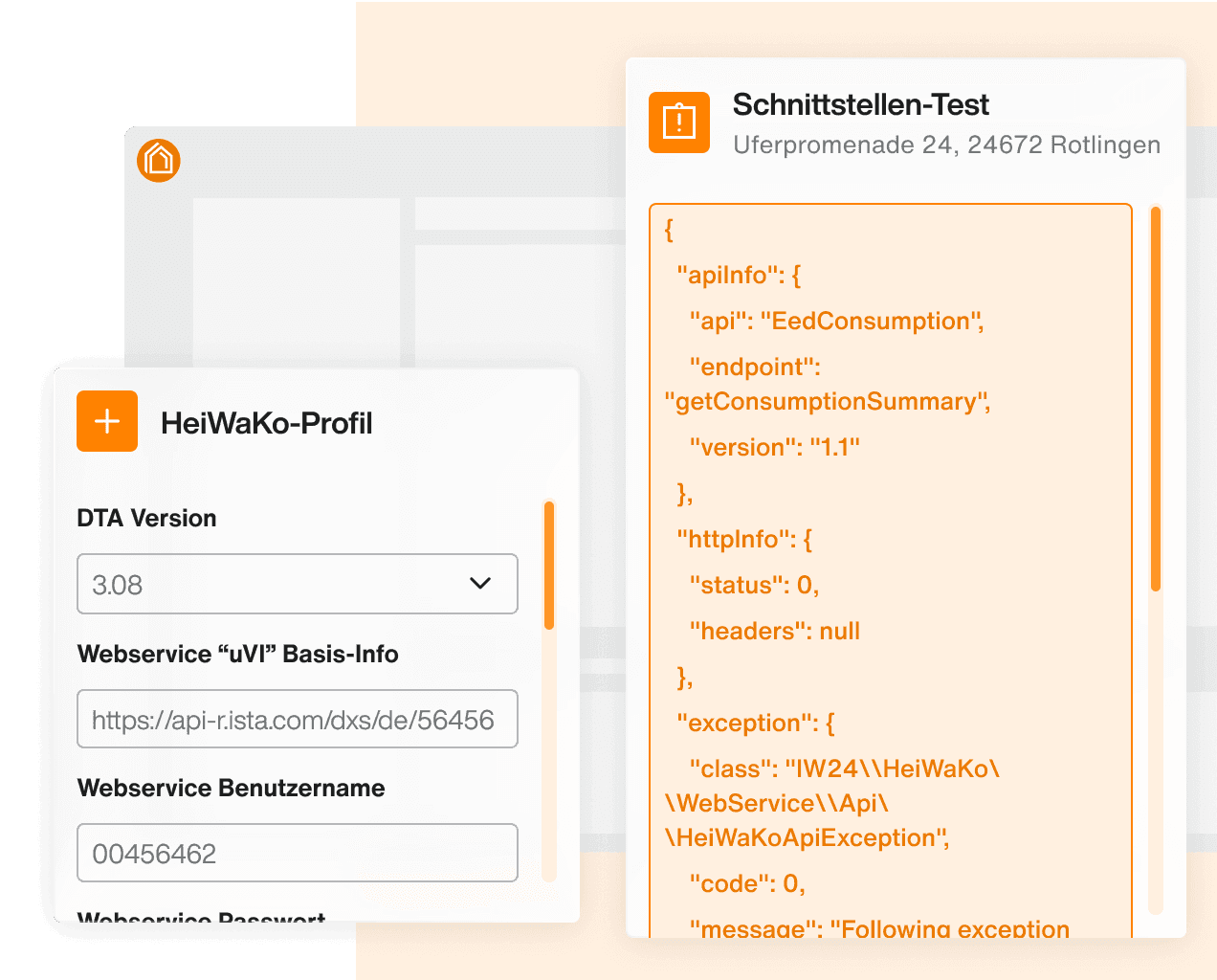Click the address Uferpromenade 24, 24672 Rotlingen
The height and width of the screenshot is (980, 1217).
[946, 145]
